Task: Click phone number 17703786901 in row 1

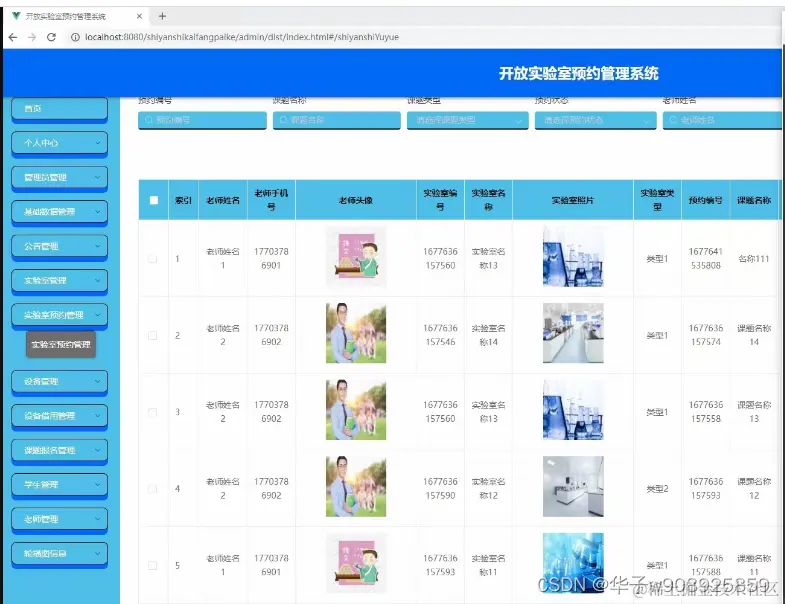Action: (x=271, y=258)
